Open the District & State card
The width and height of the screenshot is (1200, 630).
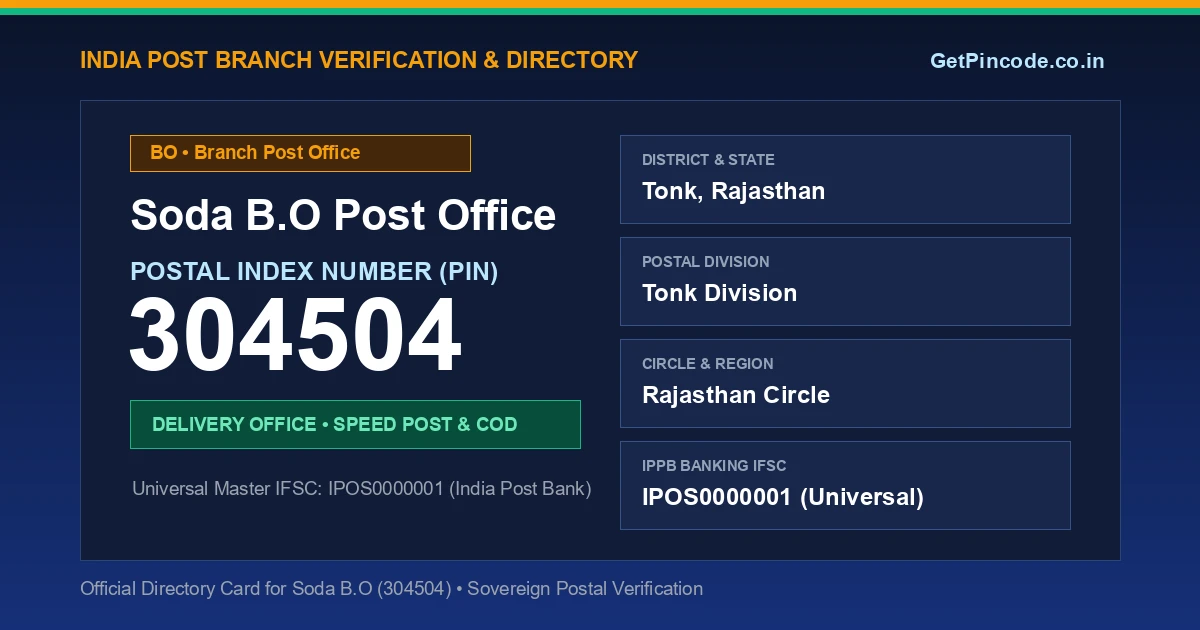tap(845, 179)
